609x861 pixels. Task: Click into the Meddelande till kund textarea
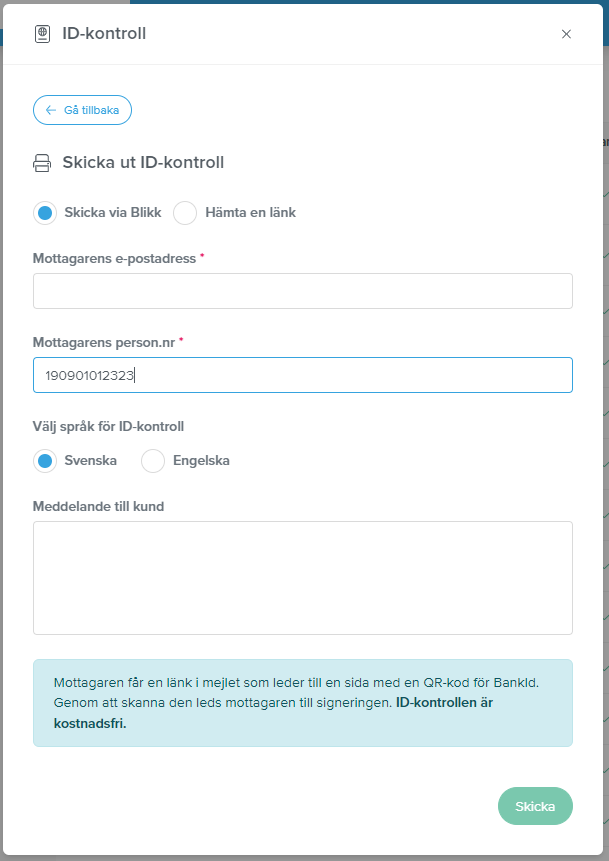tap(303, 578)
